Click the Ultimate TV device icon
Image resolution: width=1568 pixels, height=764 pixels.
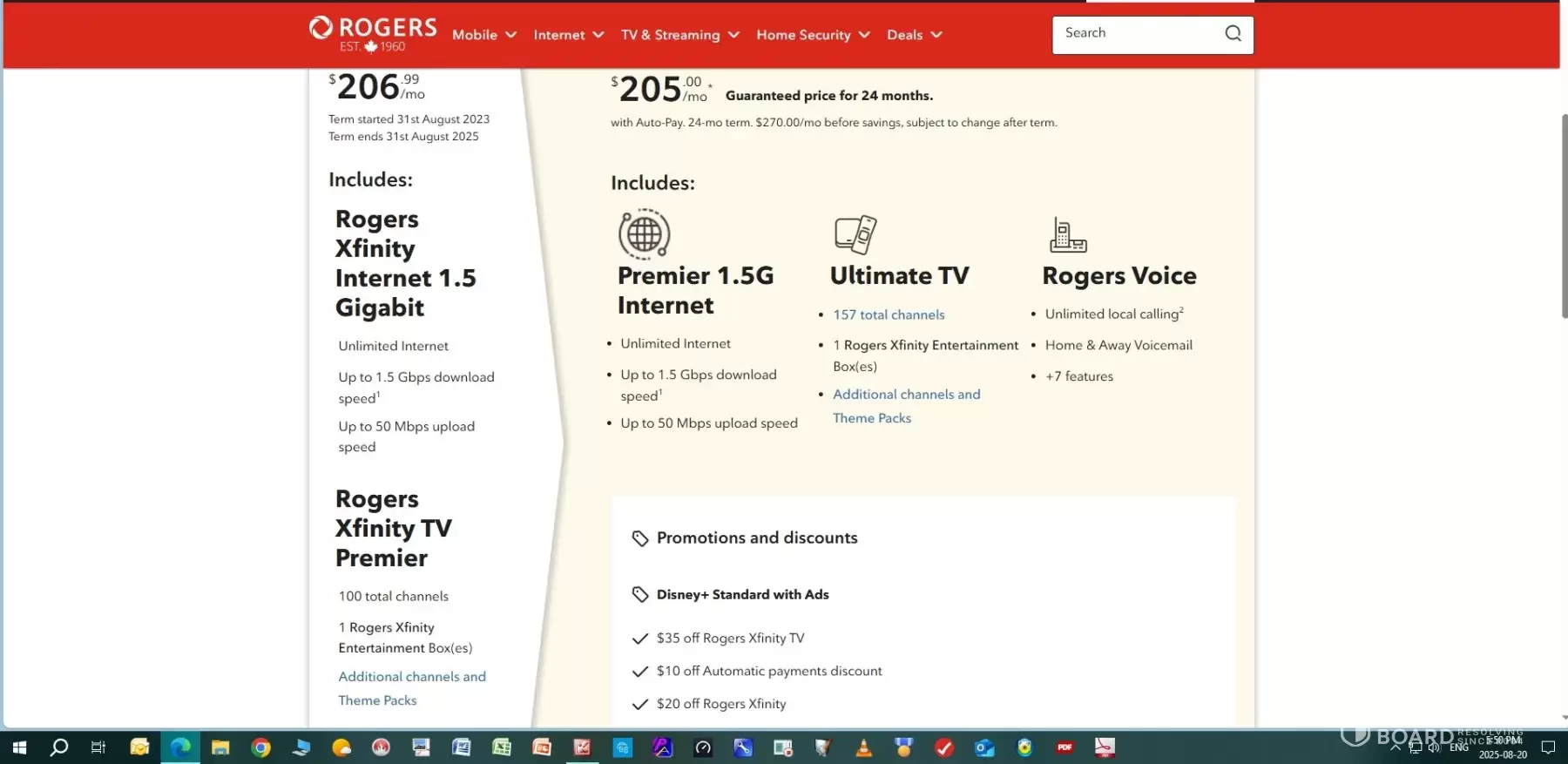[855, 233]
